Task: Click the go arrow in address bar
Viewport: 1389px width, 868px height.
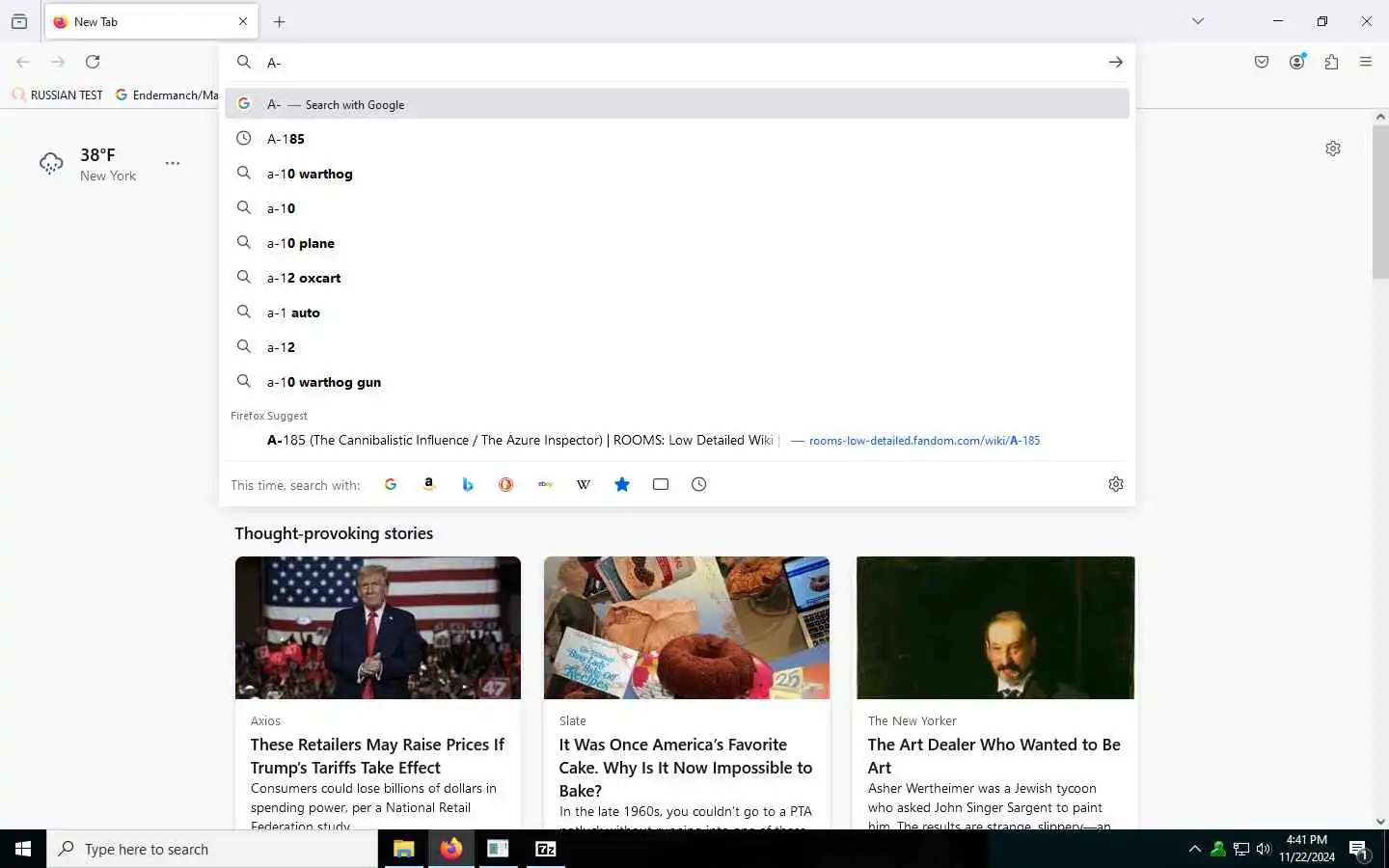Action: pos(1116,62)
